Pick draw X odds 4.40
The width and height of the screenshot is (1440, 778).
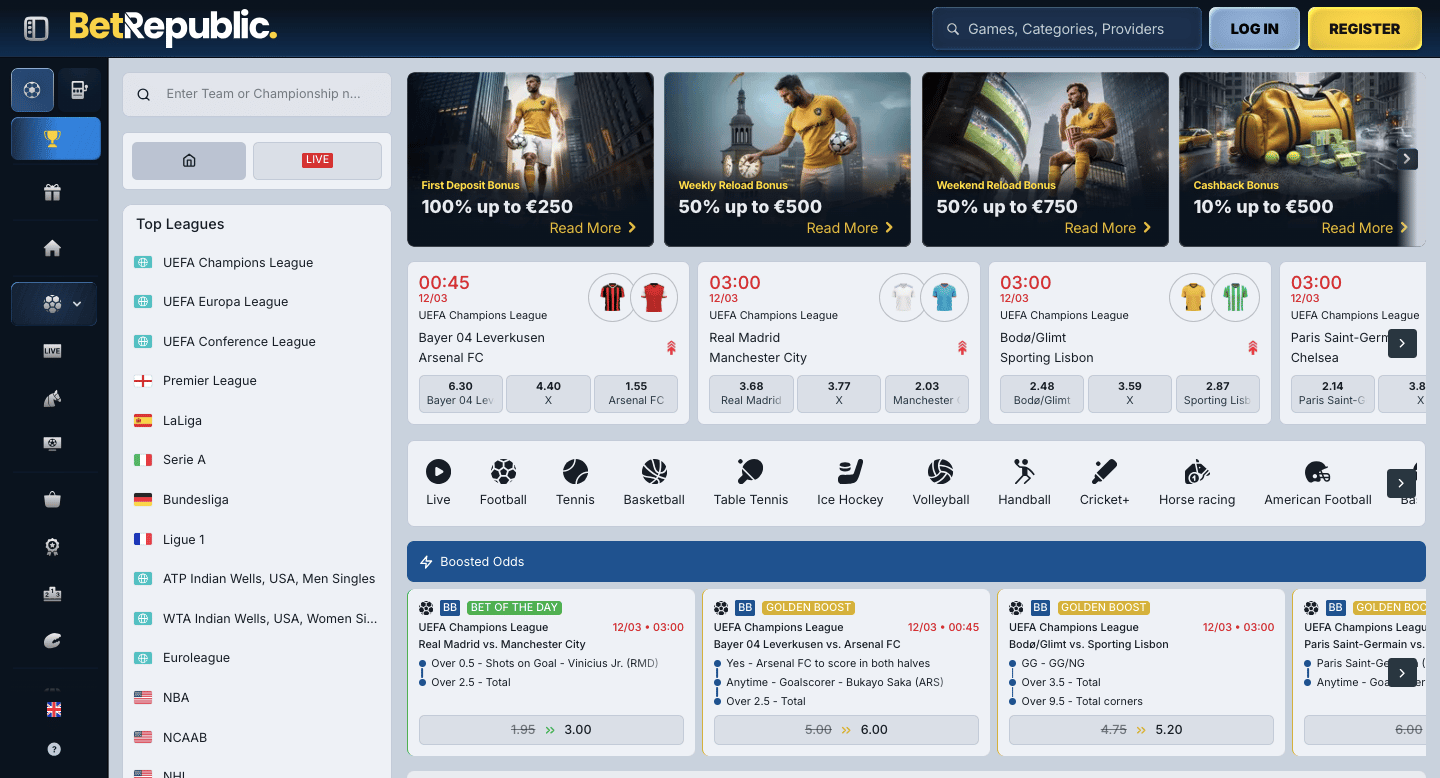[548, 393]
